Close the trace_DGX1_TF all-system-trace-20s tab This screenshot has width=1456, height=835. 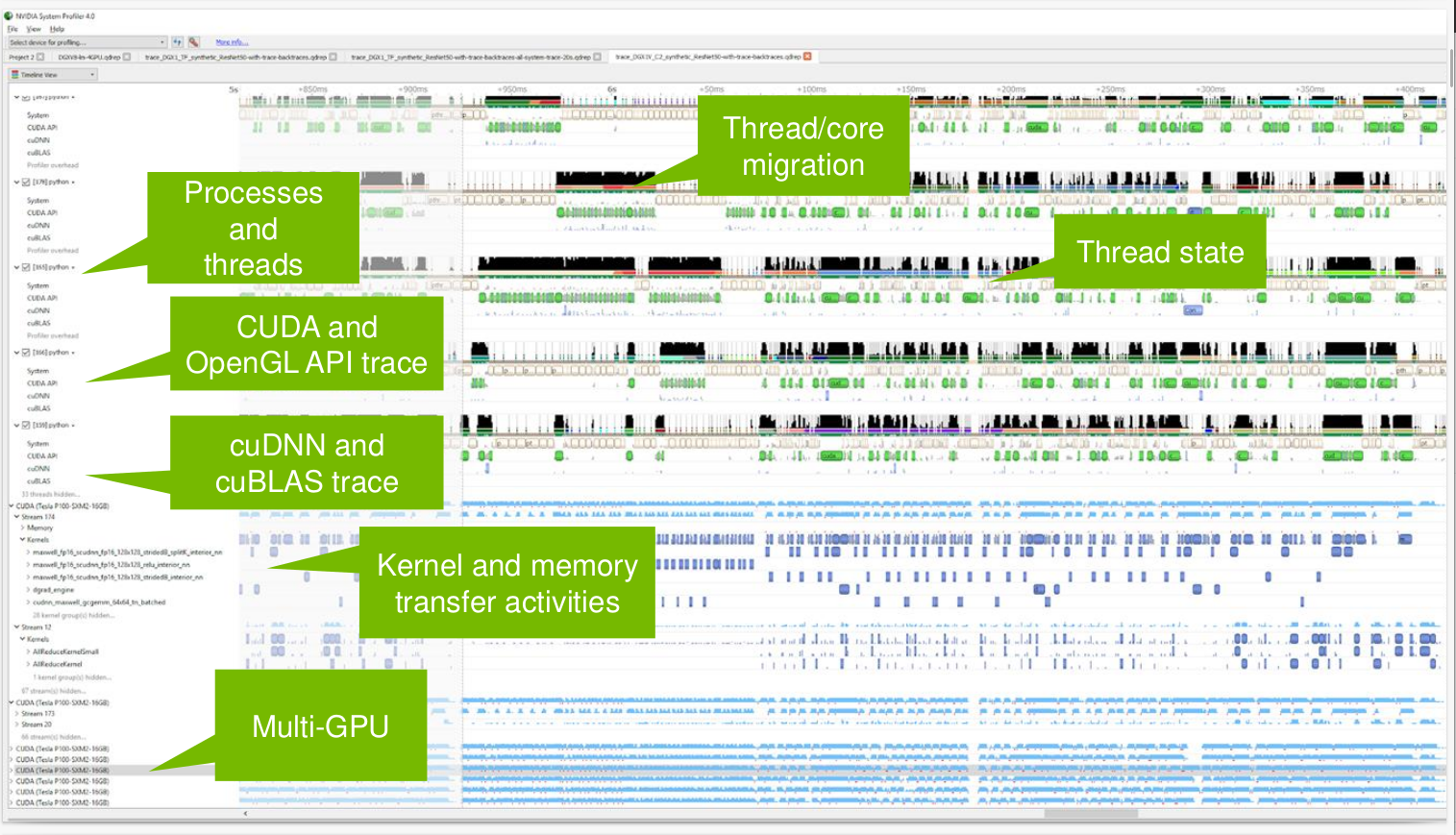pos(597,57)
